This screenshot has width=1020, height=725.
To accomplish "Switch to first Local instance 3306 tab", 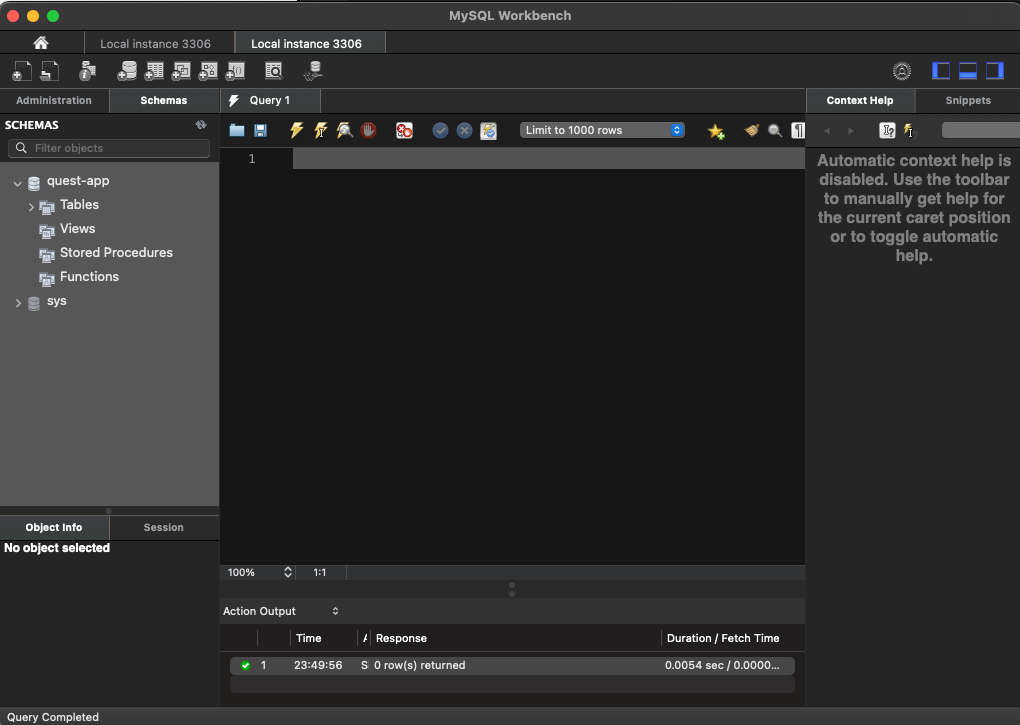I will [155, 44].
